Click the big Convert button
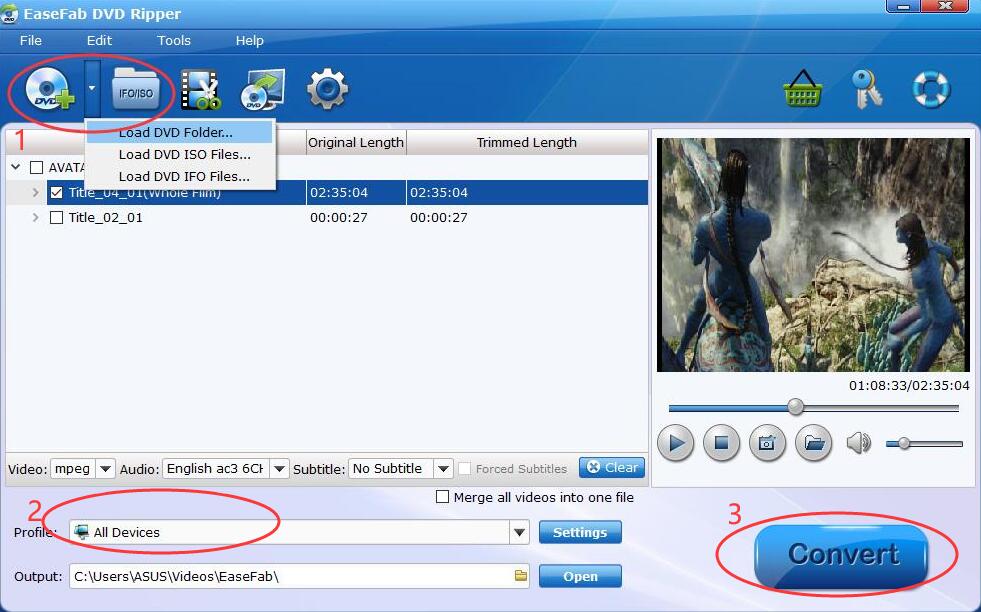 click(x=841, y=555)
